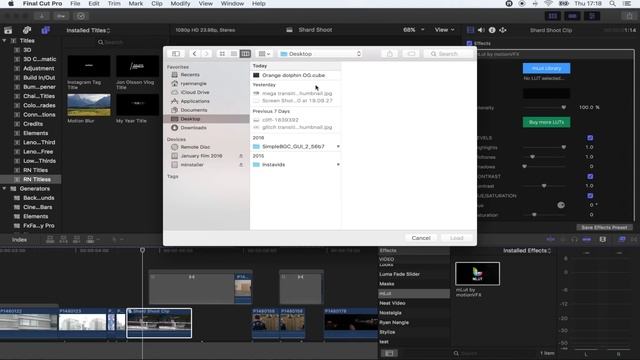This screenshot has width=640, height=360.
Task: Go back in file dialog
Action: (195, 54)
